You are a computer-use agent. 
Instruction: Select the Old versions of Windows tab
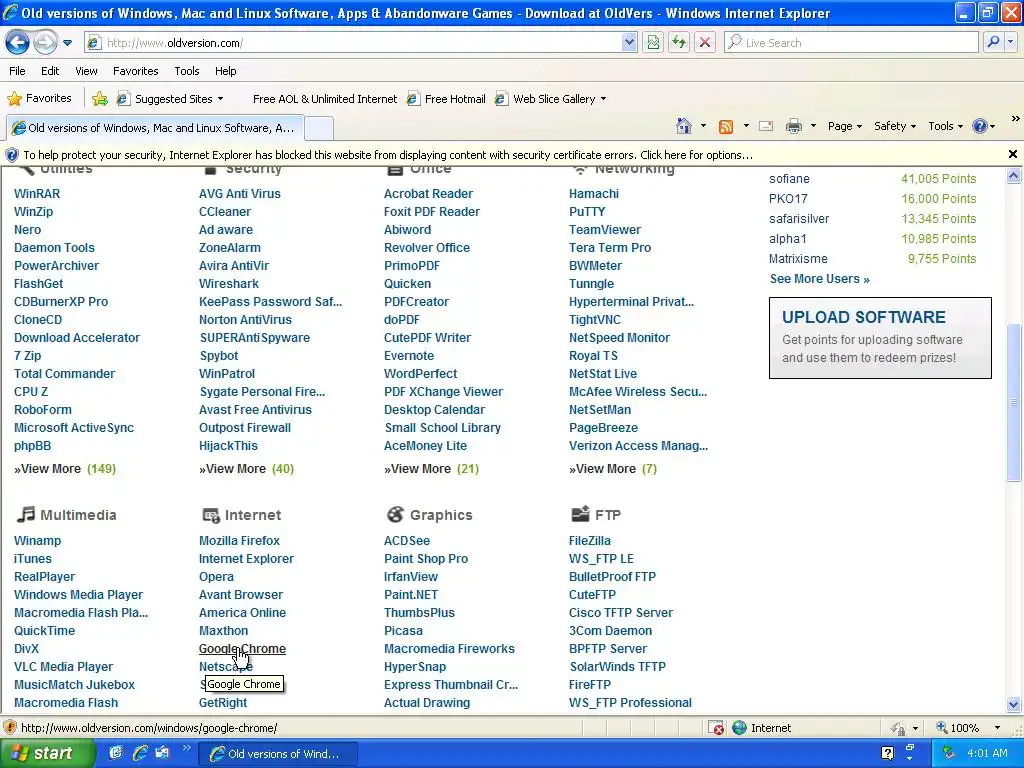point(155,128)
